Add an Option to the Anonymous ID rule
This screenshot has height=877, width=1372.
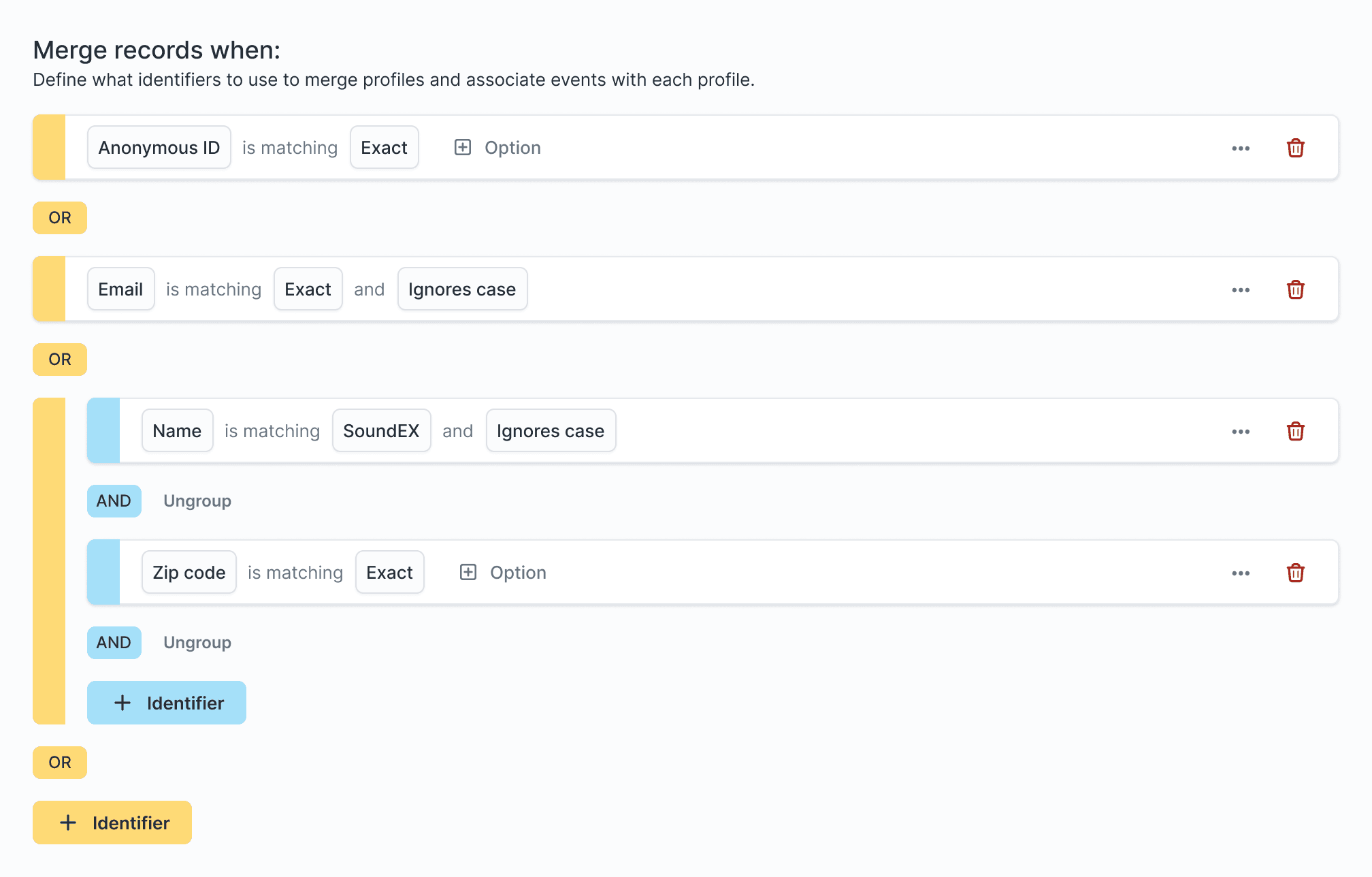pyautogui.click(x=497, y=147)
